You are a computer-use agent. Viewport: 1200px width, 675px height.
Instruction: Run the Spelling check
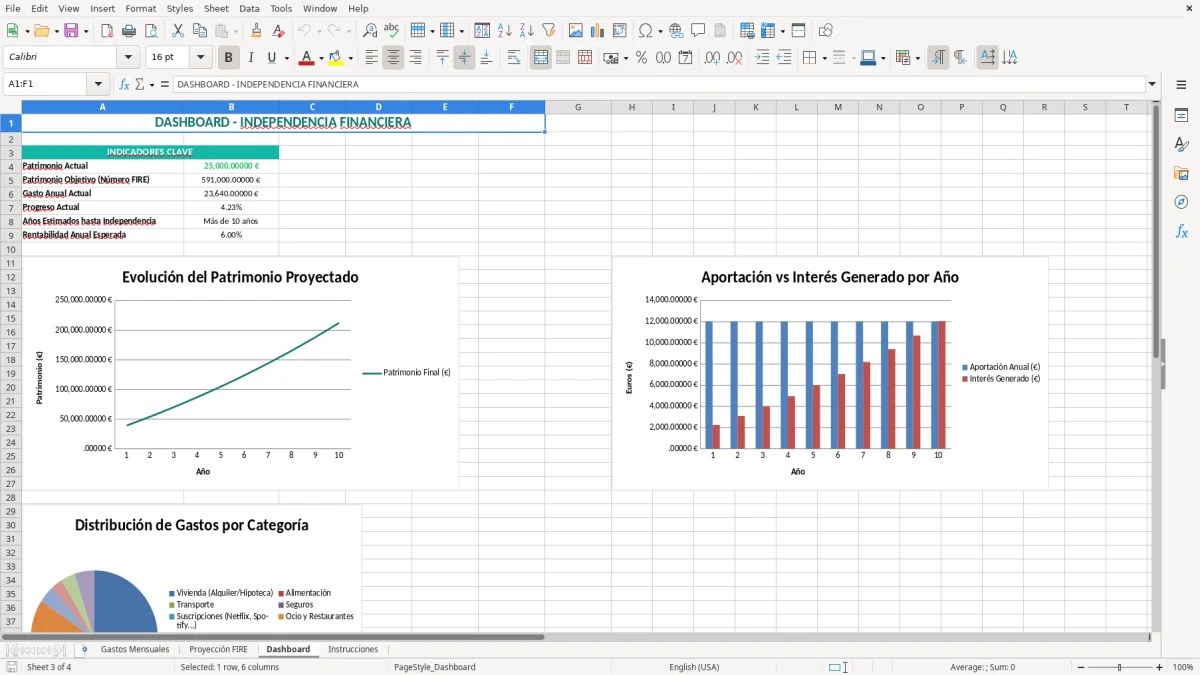391,31
